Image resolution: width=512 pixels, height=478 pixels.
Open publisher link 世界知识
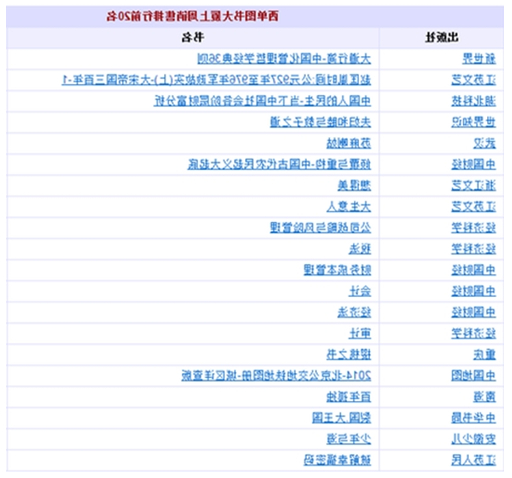[x=474, y=122]
